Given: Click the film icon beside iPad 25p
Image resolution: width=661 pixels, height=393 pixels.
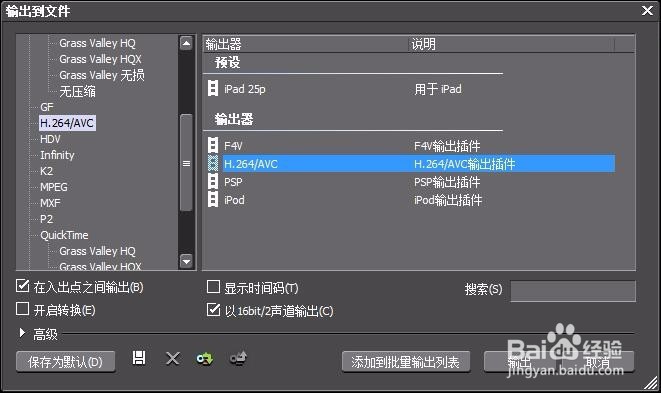Looking at the screenshot, I should point(213,89).
